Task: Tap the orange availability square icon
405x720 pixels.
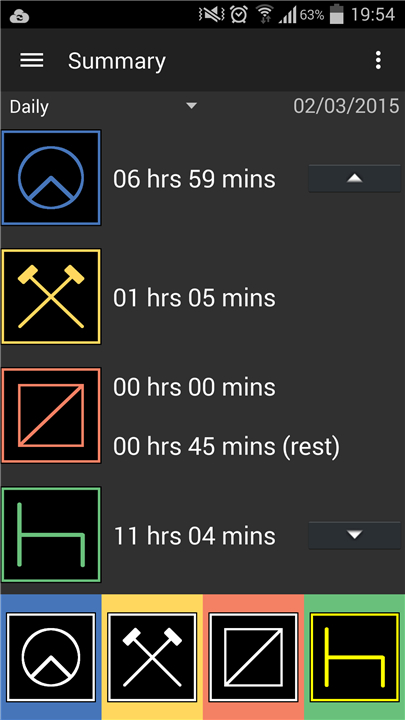Action: pos(51,416)
